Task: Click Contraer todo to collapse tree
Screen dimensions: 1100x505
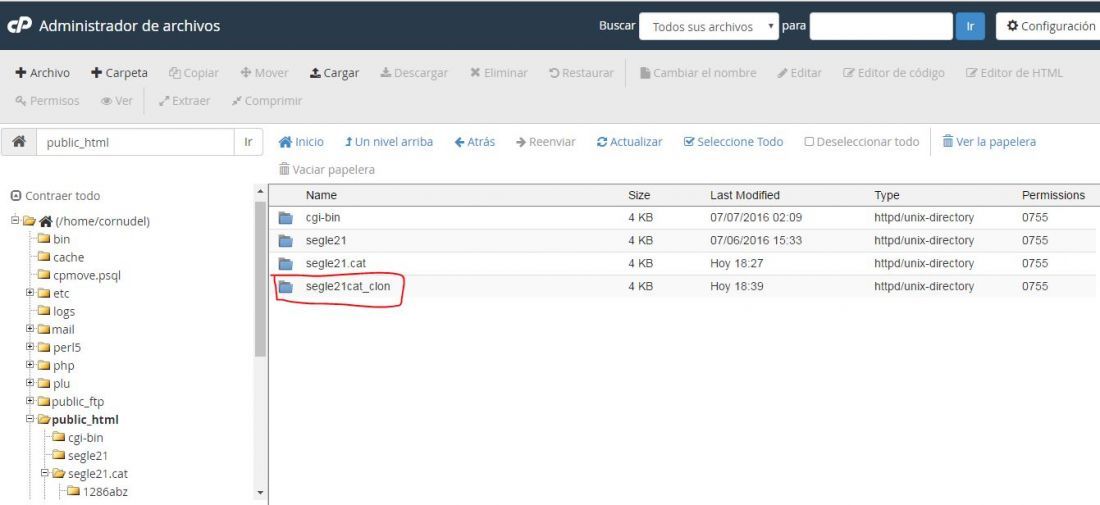Action: 56,196
